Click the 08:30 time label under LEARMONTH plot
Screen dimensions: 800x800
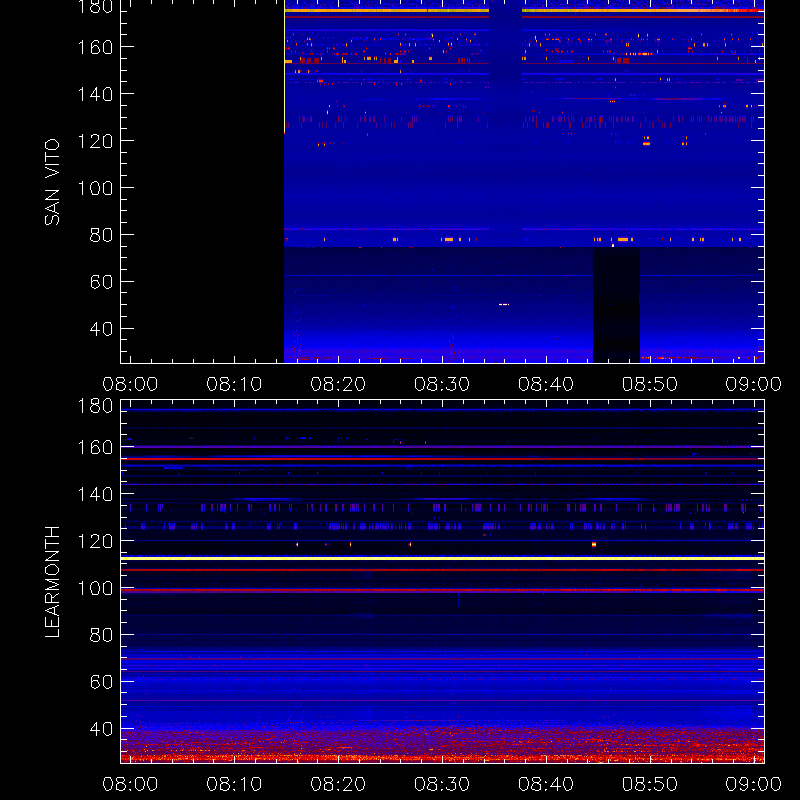click(442, 784)
